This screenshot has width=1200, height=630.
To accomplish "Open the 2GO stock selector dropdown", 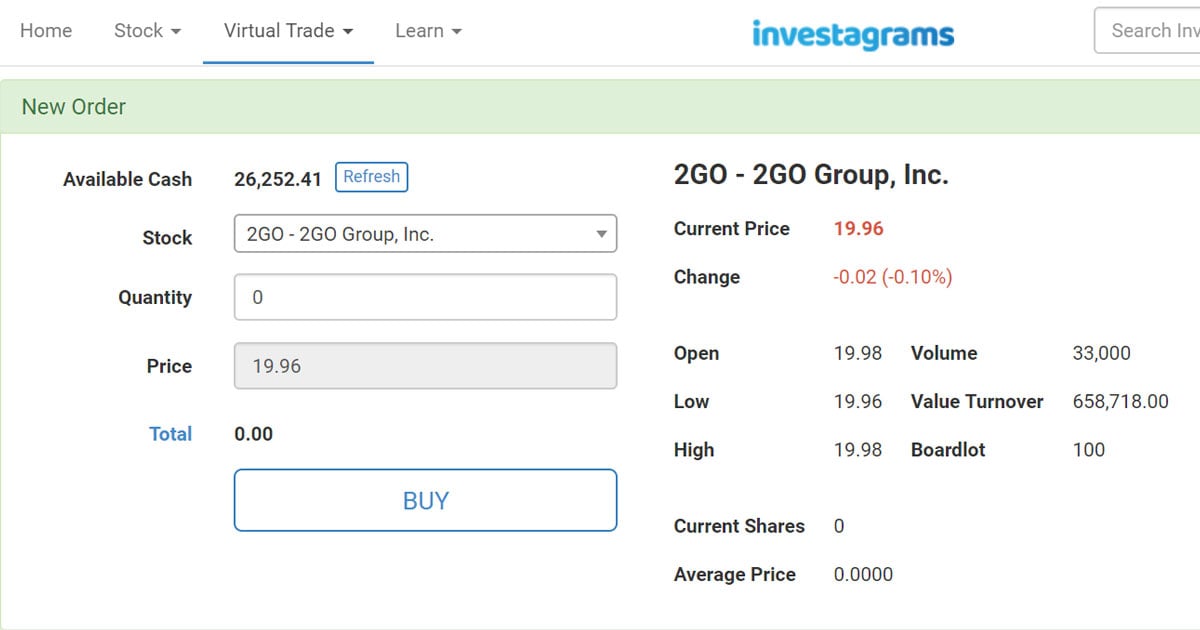I will pyautogui.click(x=425, y=234).
